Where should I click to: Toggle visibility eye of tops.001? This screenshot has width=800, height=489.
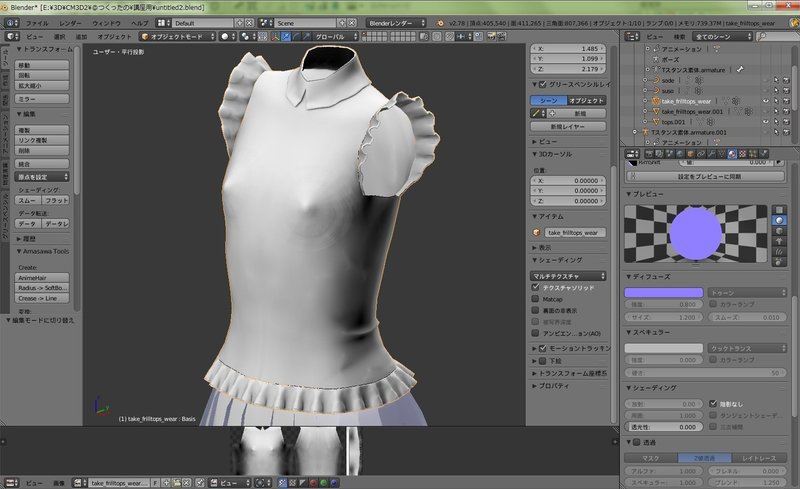pyautogui.click(x=765, y=122)
